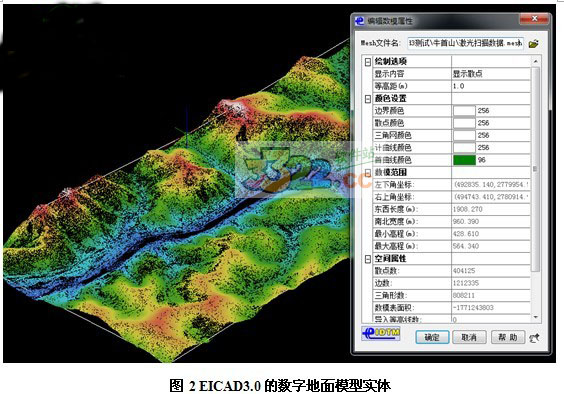Click the property list scroll-up arrow
The width and height of the screenshot is (564, 394).
pos(536,62)
